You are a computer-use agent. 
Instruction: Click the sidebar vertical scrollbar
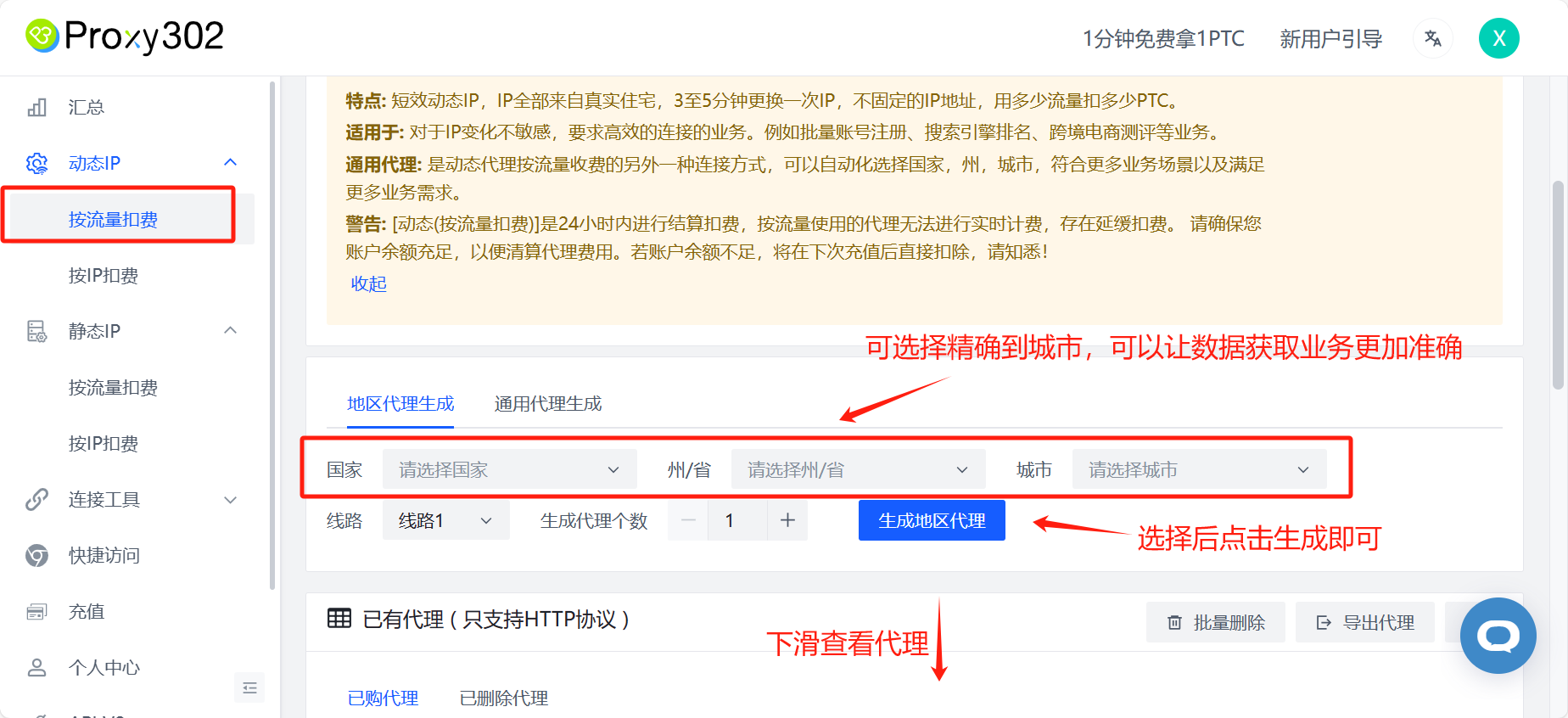[x=272, y=335]
